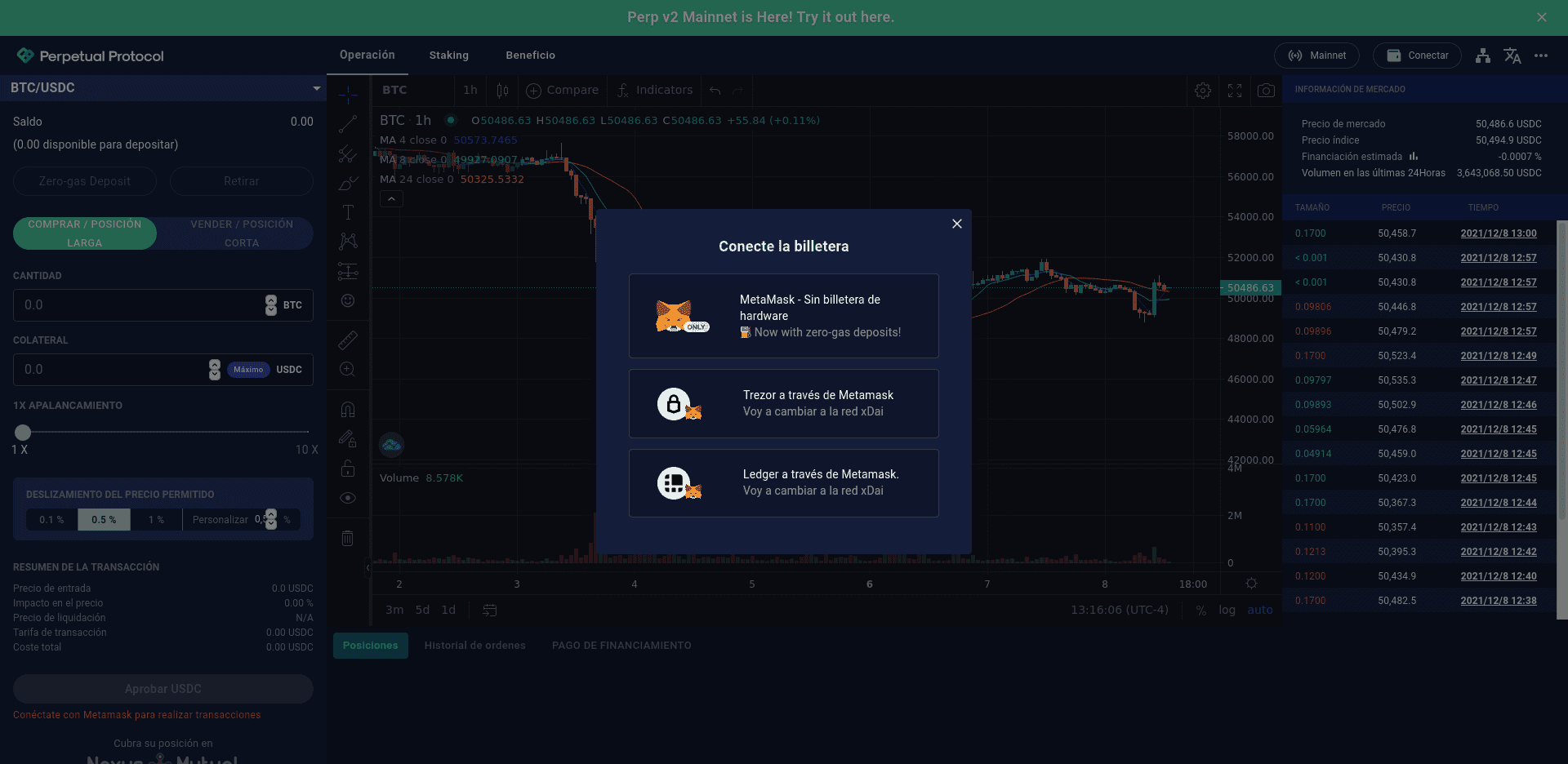The height and width of the screenshot is (764, 1568).
Task: Toggle the auto scale option
Action: coord(1260,610)
